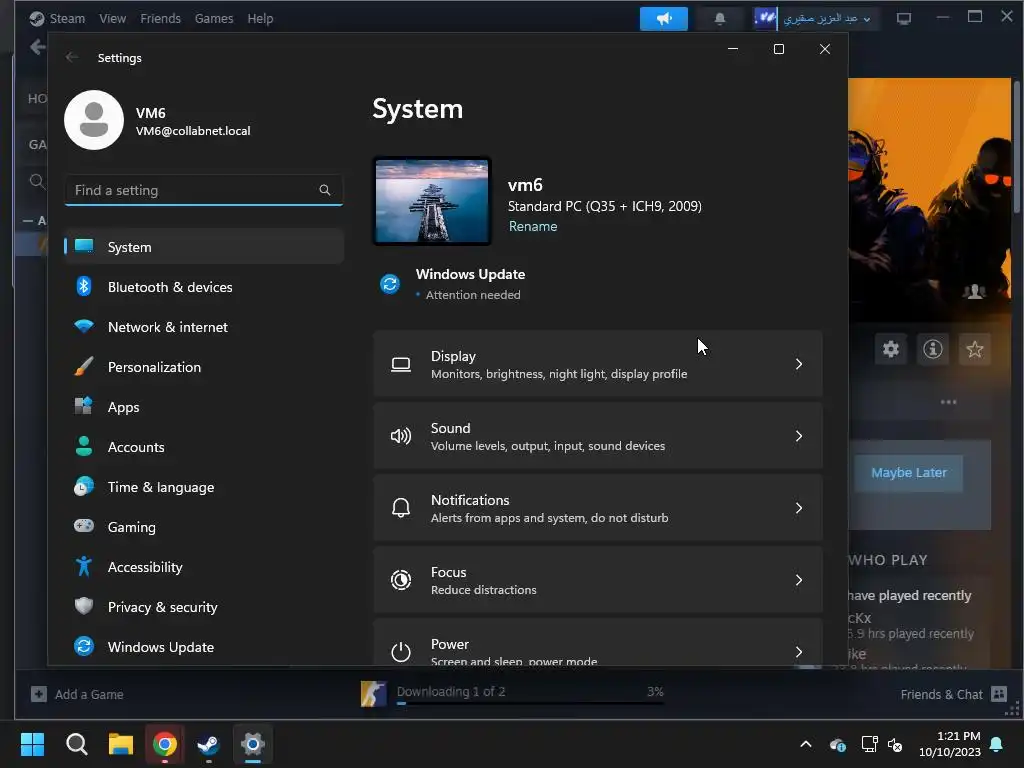This screenshot has height=768, width=1024.
Task: Click the Downloading 1 of 2 progress bar
Action: 530,703
